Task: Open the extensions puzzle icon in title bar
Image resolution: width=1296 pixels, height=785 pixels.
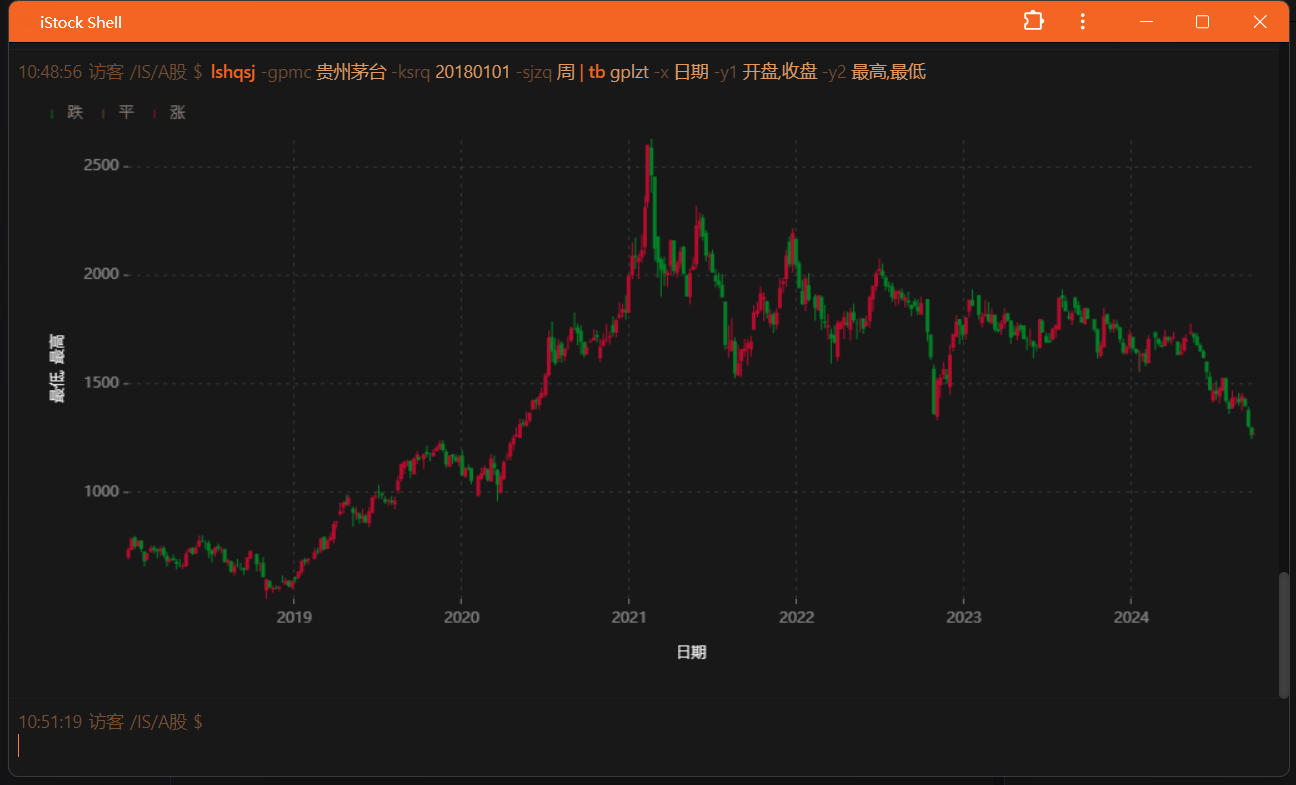Action: 1034,21
